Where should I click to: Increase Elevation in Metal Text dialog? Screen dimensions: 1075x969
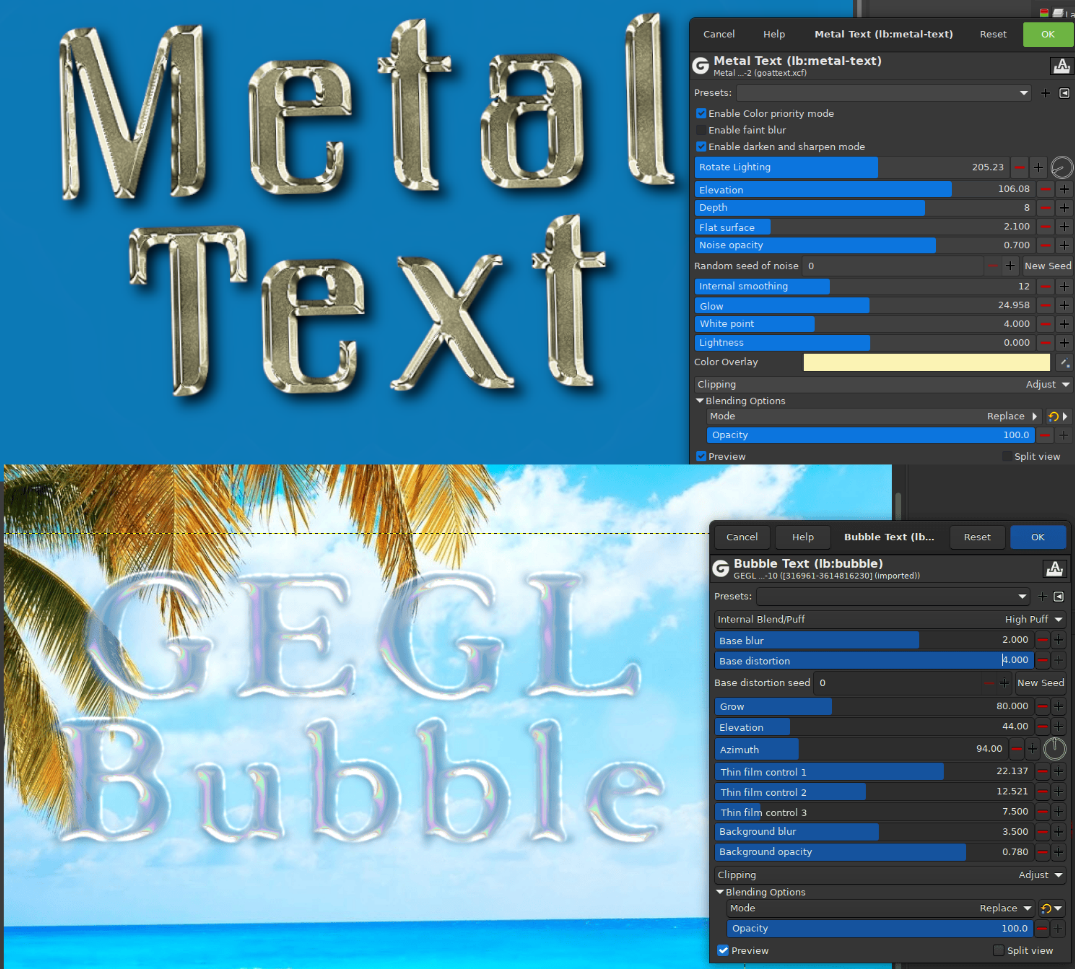[1064, 189]
